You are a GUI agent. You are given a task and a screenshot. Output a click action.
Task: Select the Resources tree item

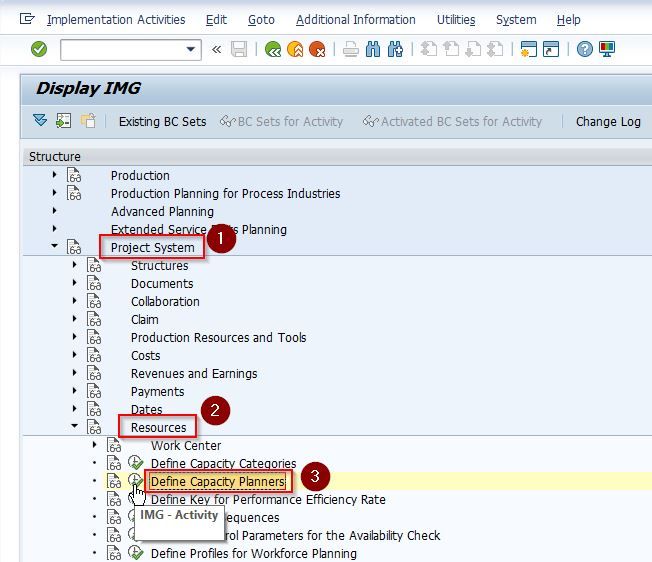click(x=158, y=428)
